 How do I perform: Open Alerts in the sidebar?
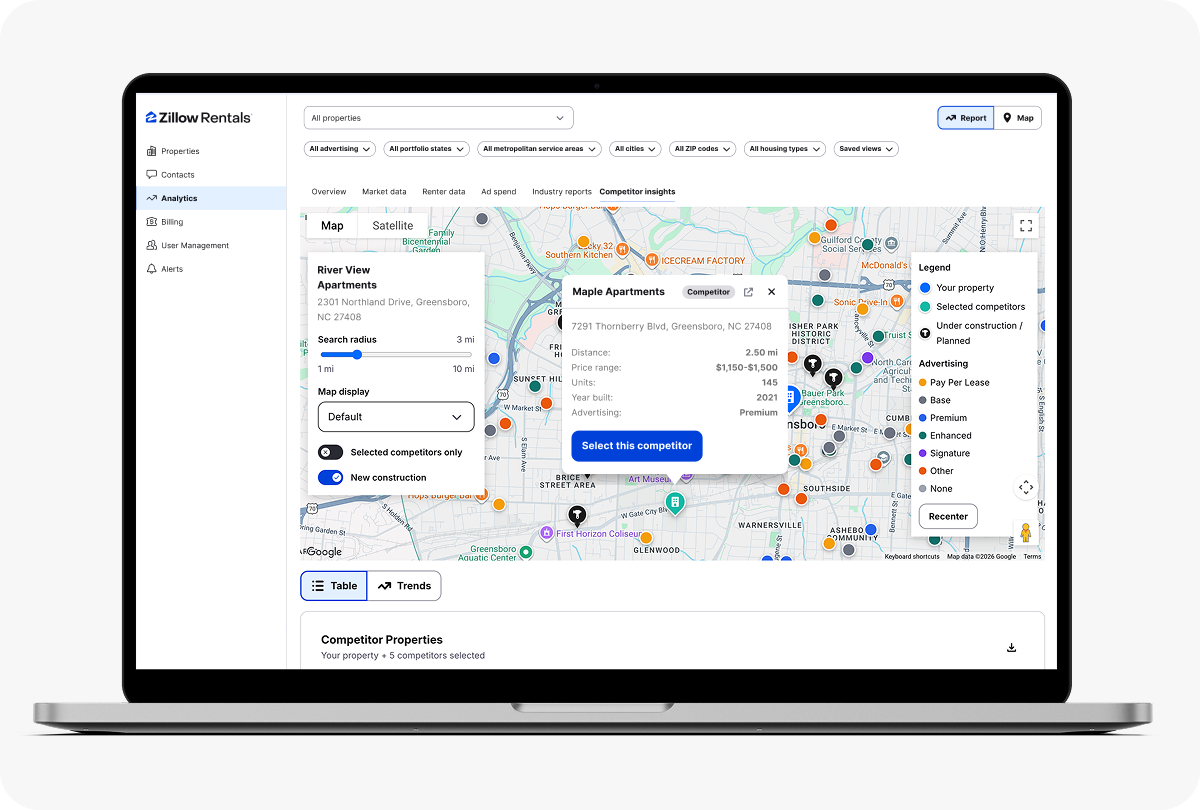(x=211, y=269)
